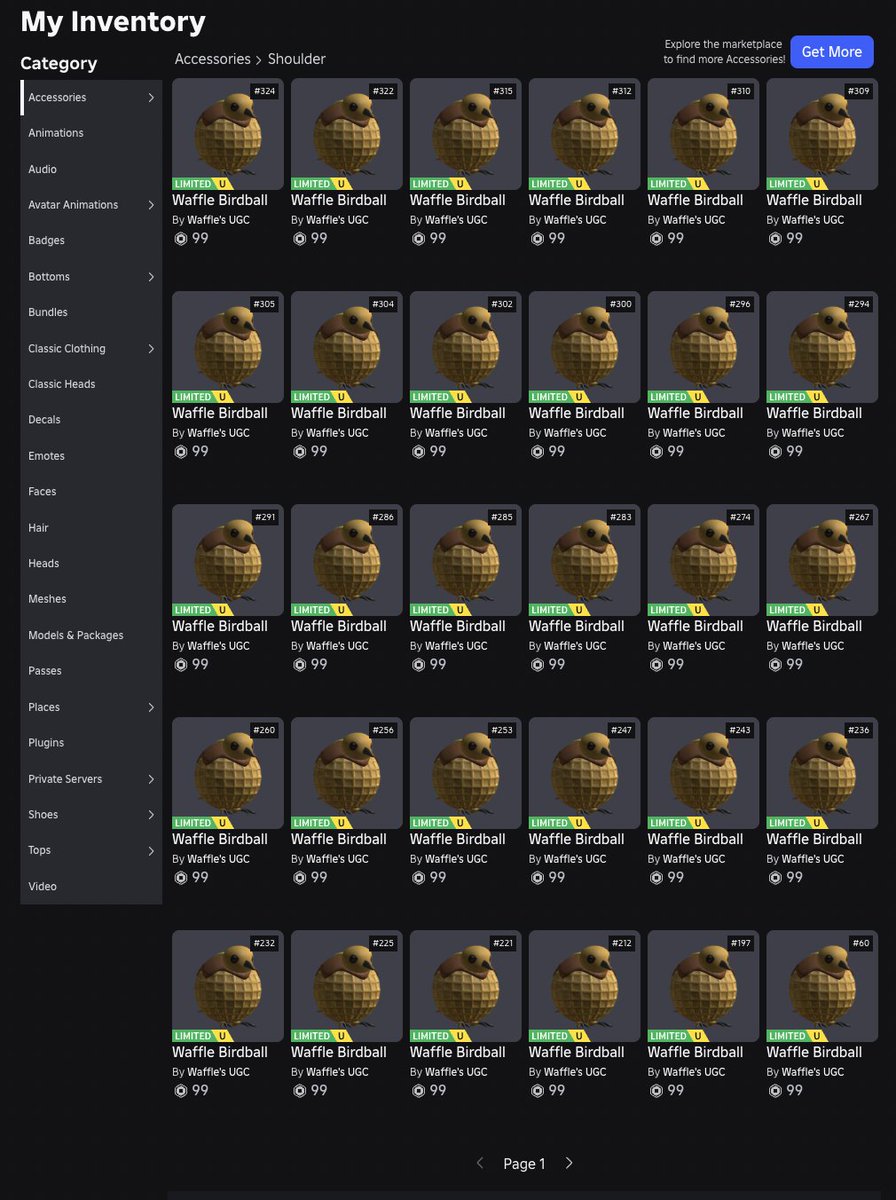896x1200 pixels.
Task: Expand the Accessories category chevron
Action: pos(151,98)
